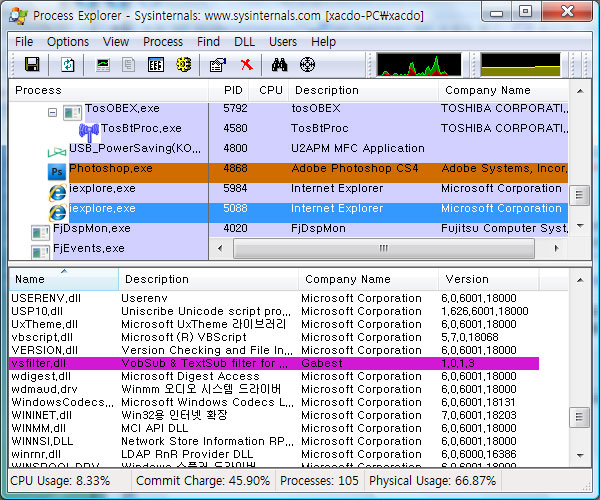The image size is (600, 500).
Task: Click the FjDspMon.exe process icon
Action: (41, 232)
